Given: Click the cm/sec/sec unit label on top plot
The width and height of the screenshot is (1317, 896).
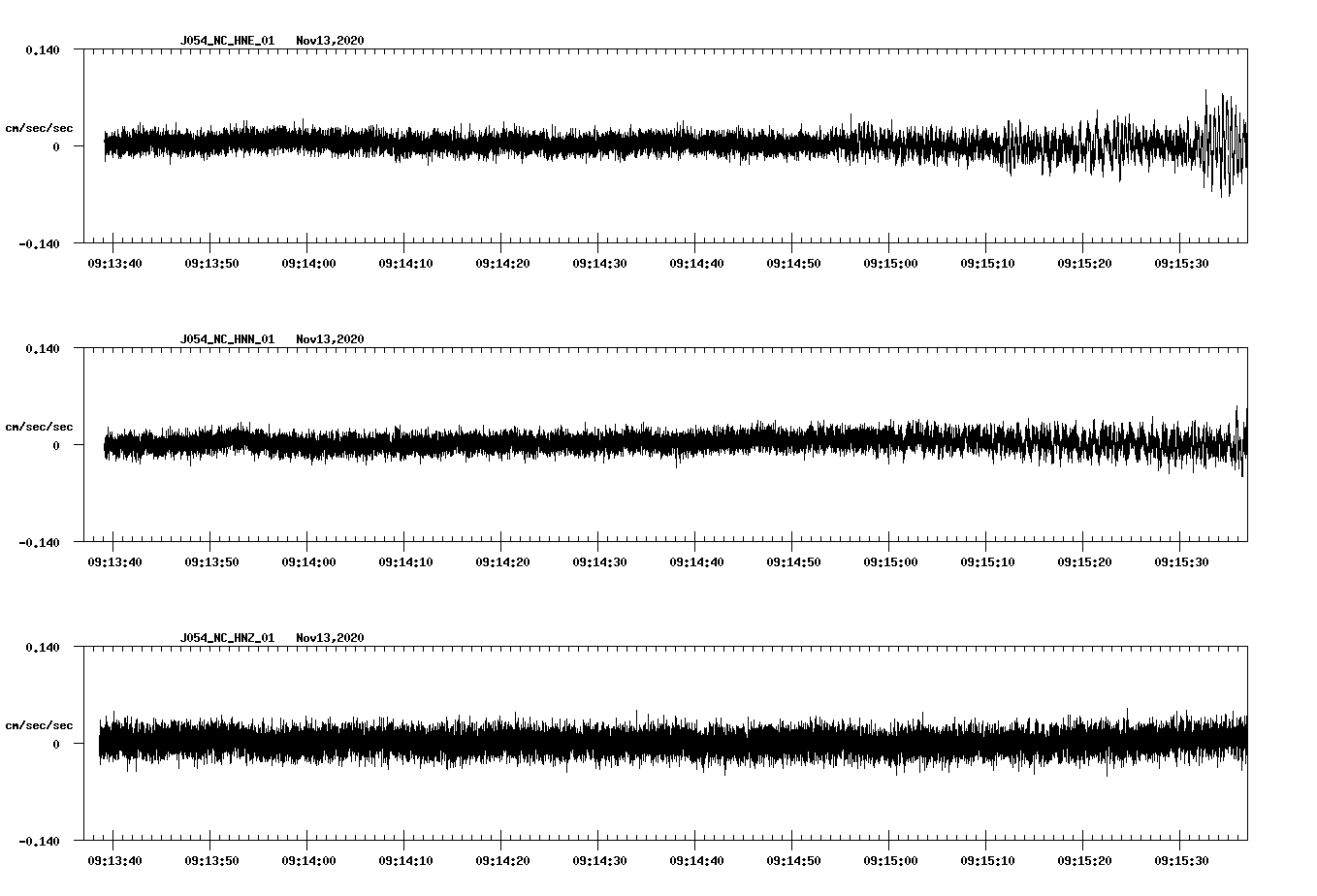Looking at the screenshot, I should pyautogui.click(x=40, y=127).
